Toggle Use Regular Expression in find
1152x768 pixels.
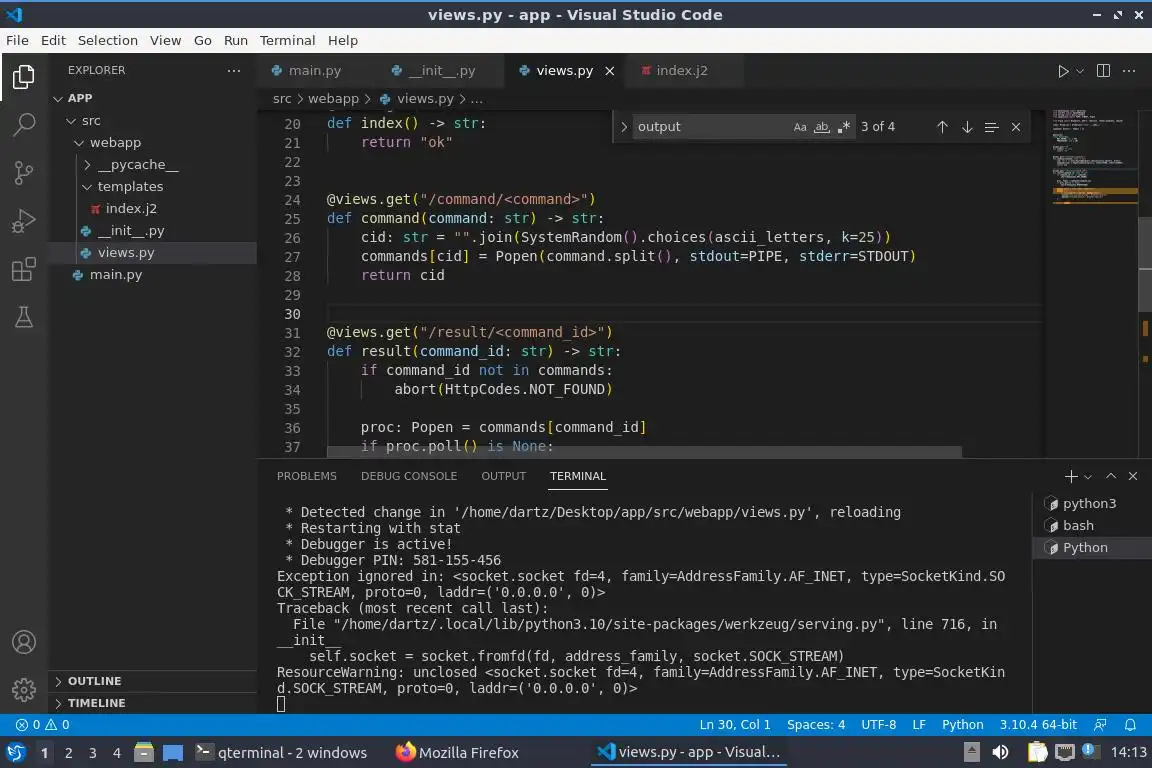843,127
